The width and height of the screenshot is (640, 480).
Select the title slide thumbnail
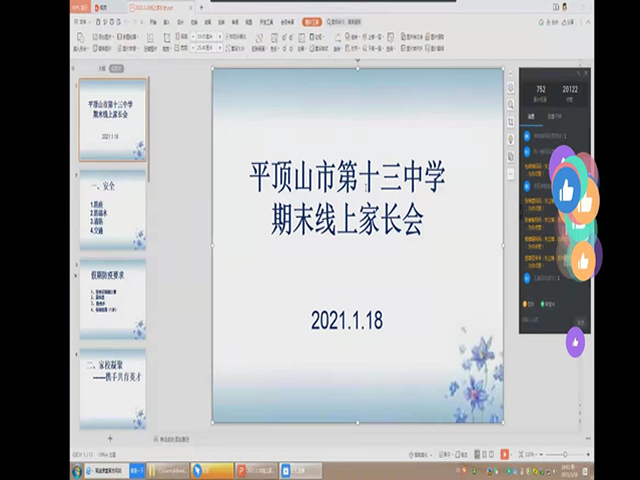coord(113,120)
